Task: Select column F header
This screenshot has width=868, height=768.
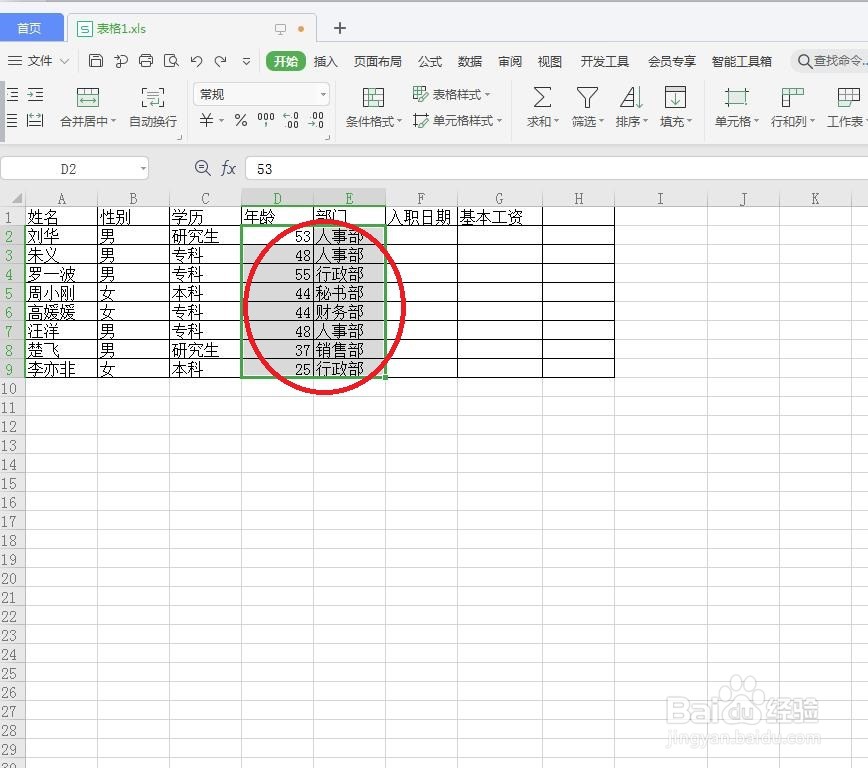Action: click(421, 198)
